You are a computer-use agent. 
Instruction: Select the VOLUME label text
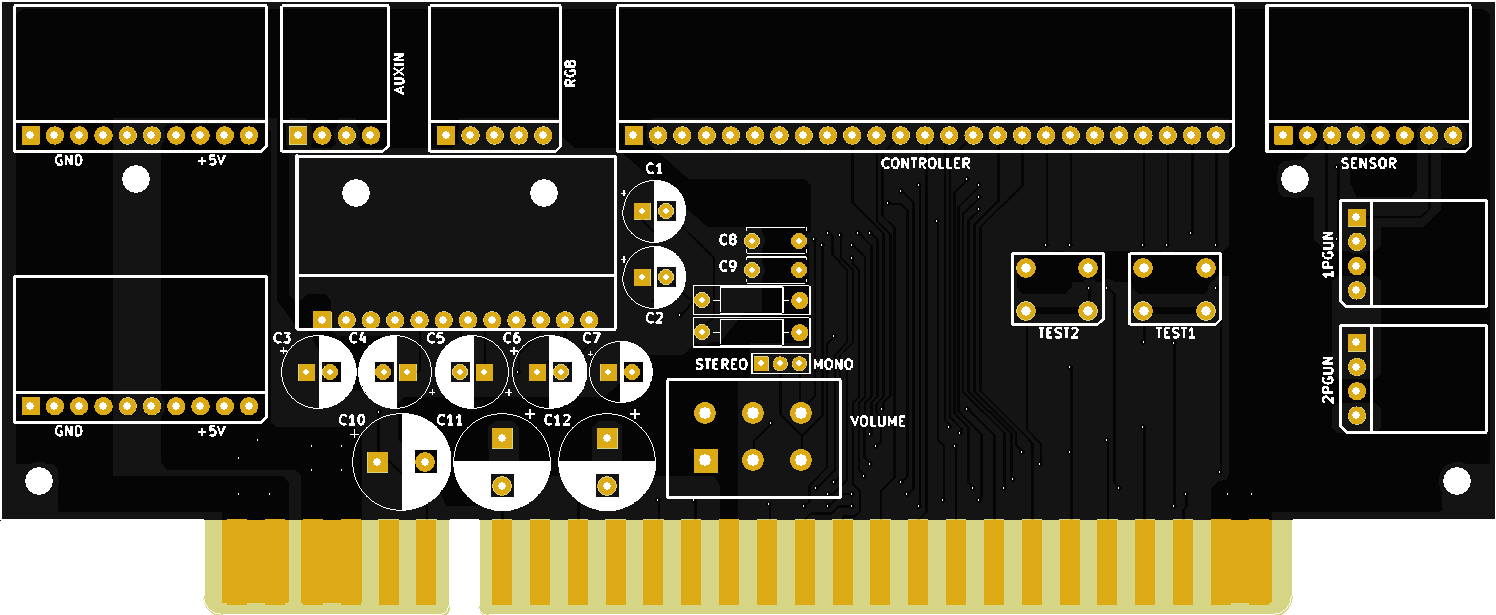pos(878,421)
